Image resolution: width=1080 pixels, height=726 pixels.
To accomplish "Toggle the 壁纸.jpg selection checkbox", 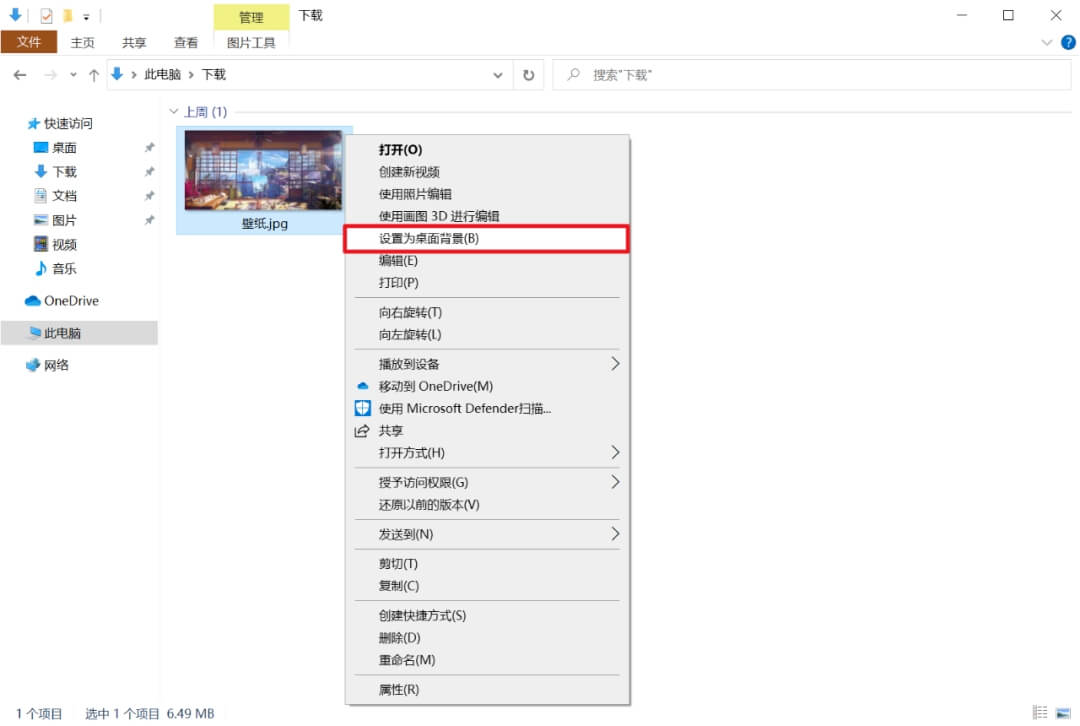I will pos(188,133).
